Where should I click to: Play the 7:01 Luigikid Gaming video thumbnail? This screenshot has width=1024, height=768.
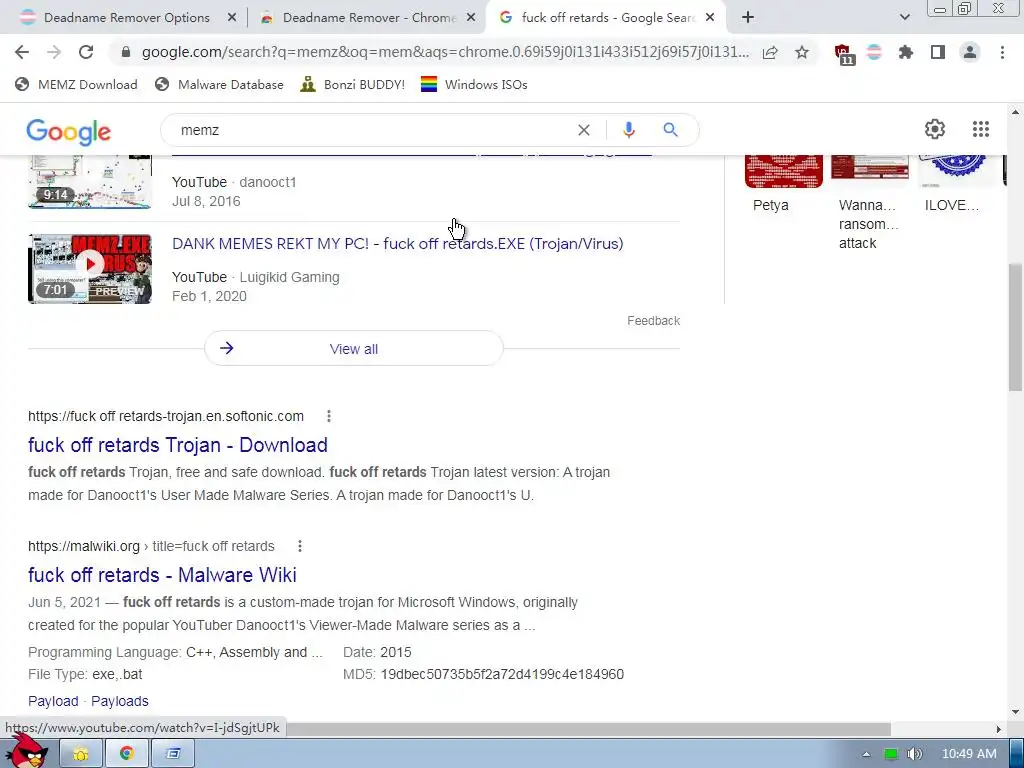pyautogui.click(x=89, y=269)
